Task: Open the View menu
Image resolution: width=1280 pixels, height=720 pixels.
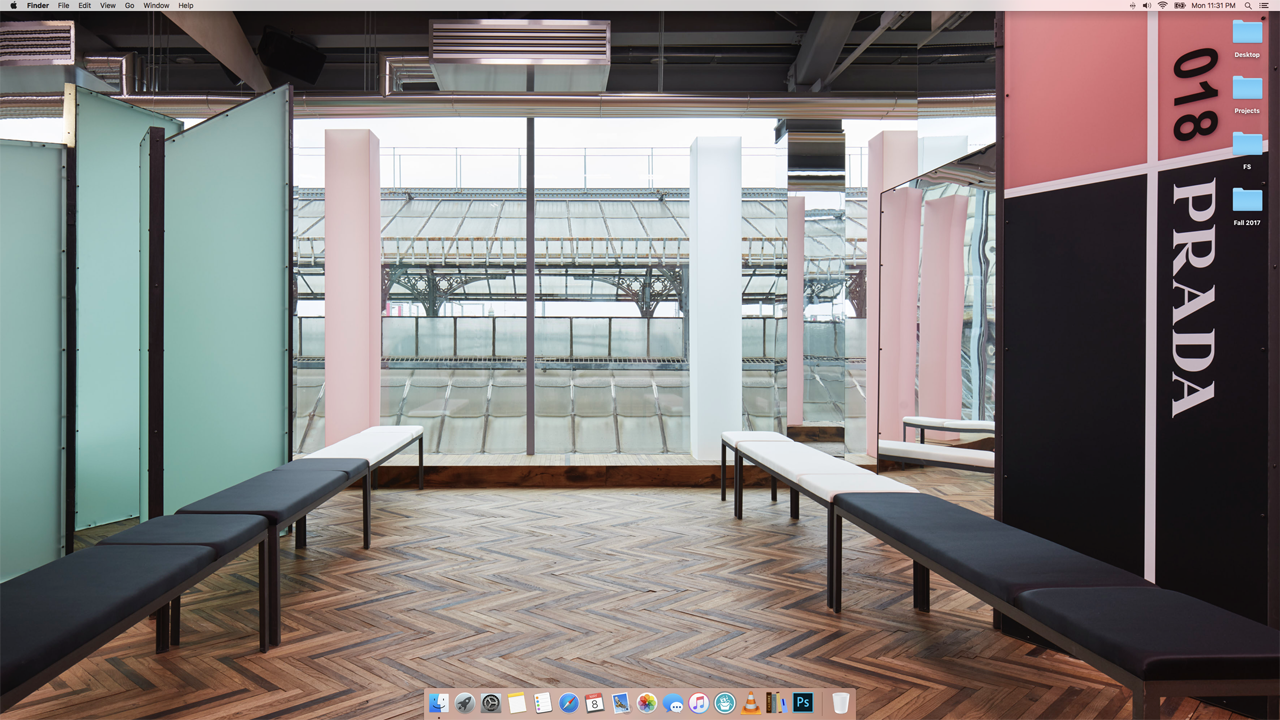Action: [x=107, y=5]
